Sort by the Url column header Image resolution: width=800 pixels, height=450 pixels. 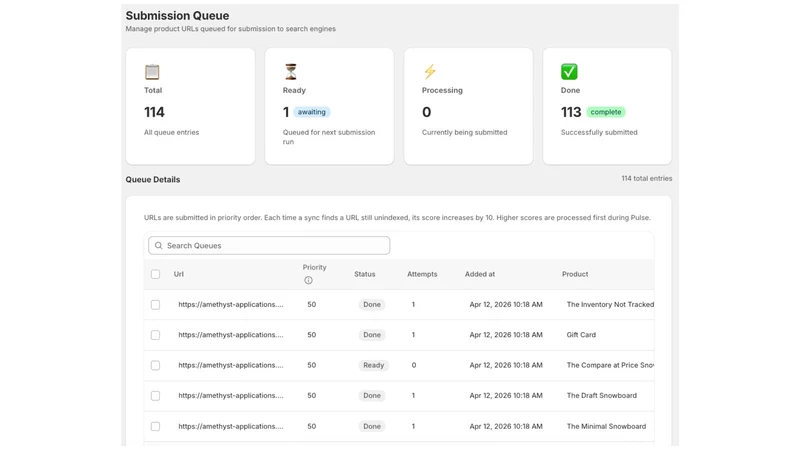[179, 274]
